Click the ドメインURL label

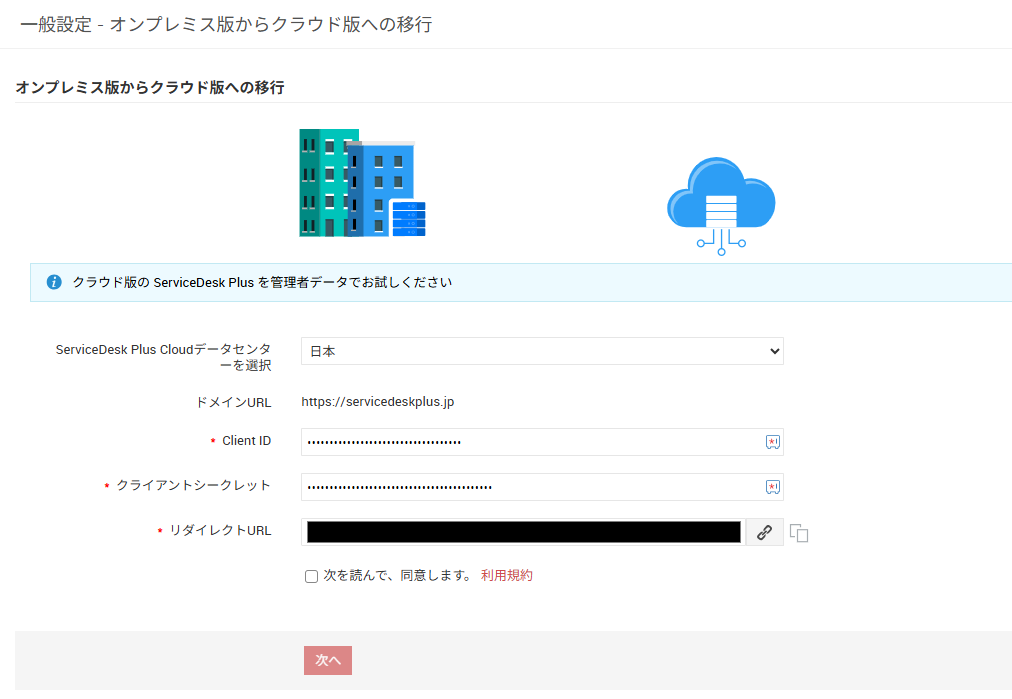coord(234,402)
